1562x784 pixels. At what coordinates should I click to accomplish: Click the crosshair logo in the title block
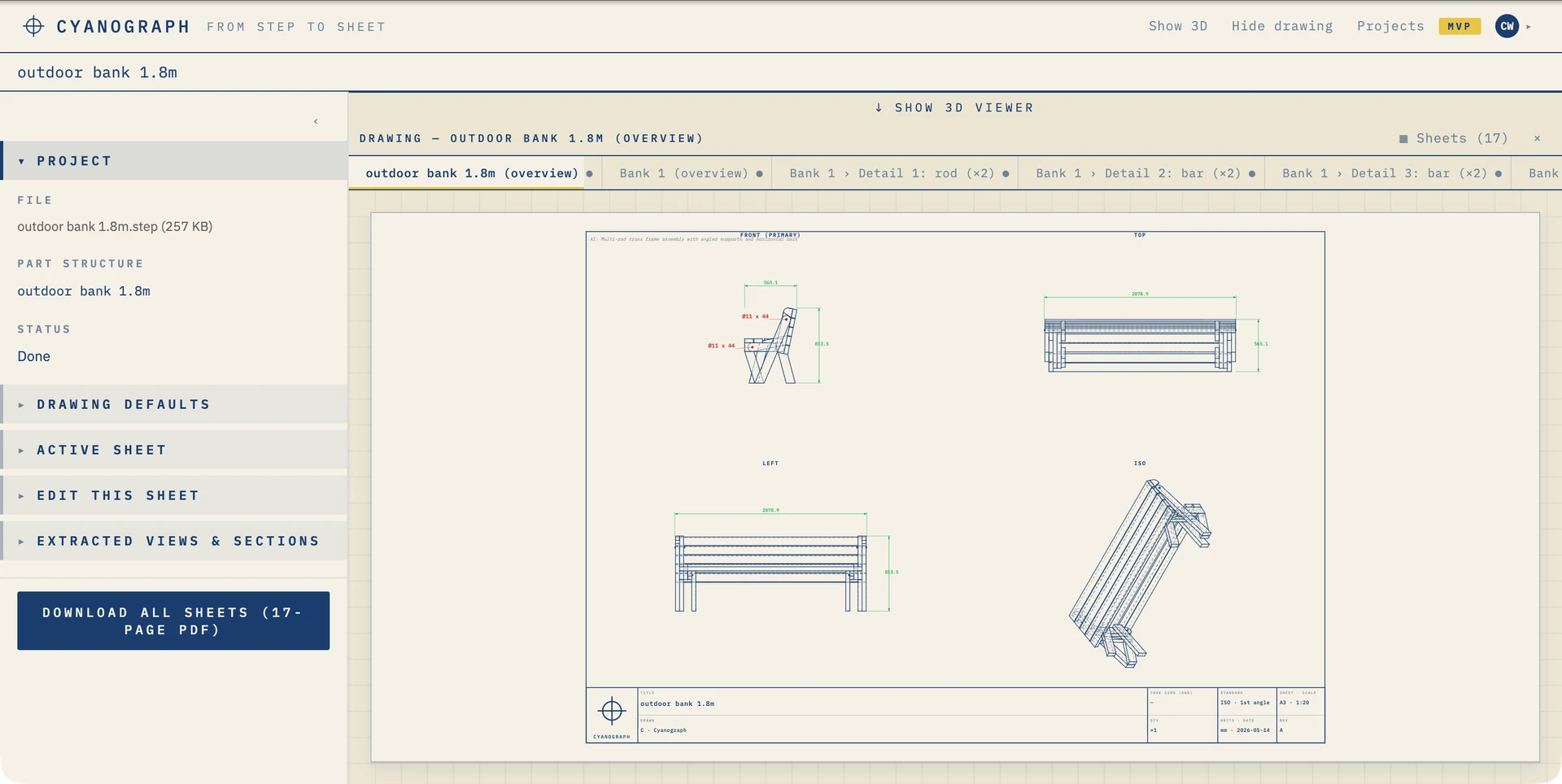[612, 712]
